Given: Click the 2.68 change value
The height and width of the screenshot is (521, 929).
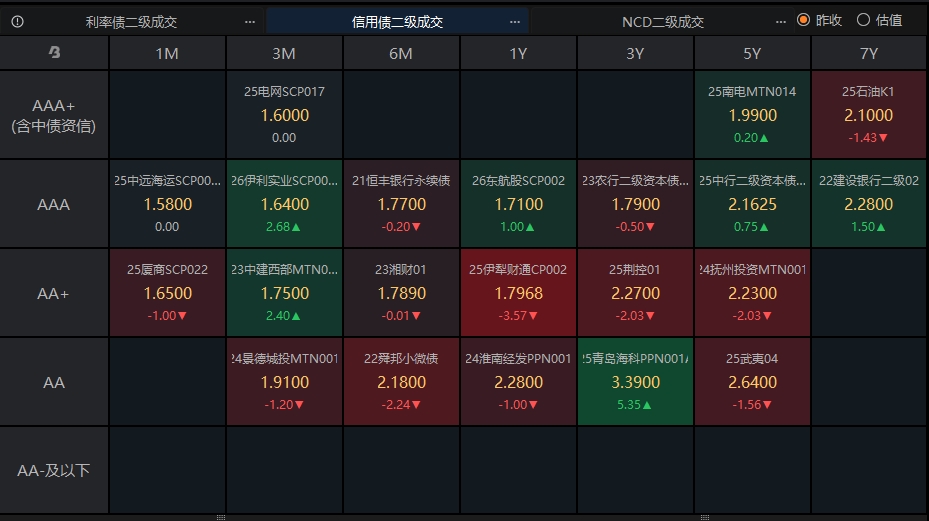Looking at the screenshot, I should (x=283, y=227).
